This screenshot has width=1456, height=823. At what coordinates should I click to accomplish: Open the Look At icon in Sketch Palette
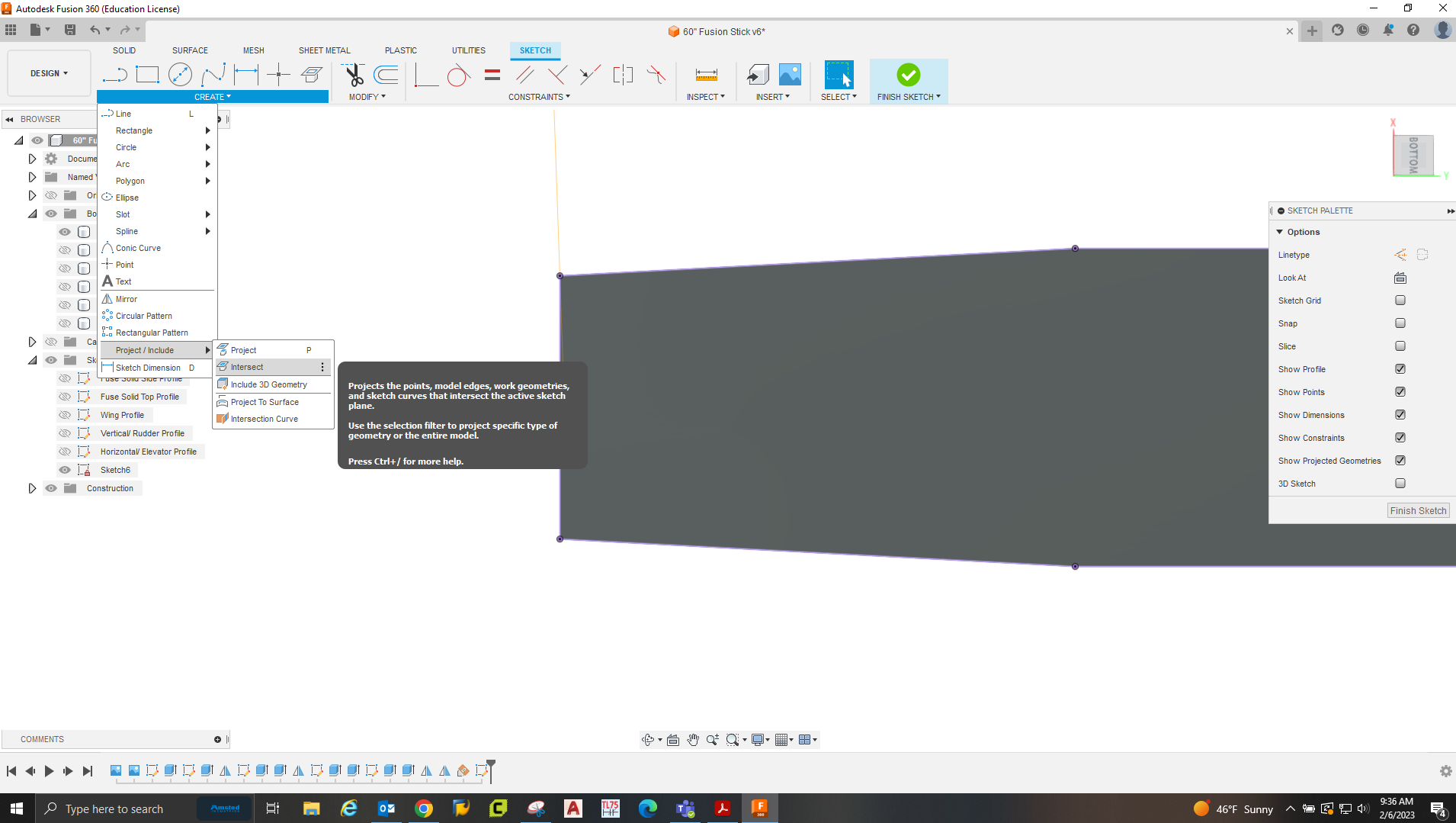(1400, 278)
